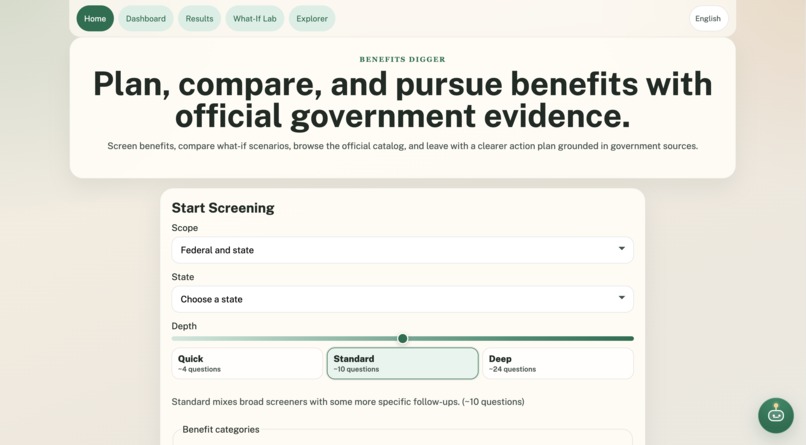Screen dimensions: 806x445
Task: Open the Scope dropdown showing Federal and state
Action: click(x=402, y=250)
